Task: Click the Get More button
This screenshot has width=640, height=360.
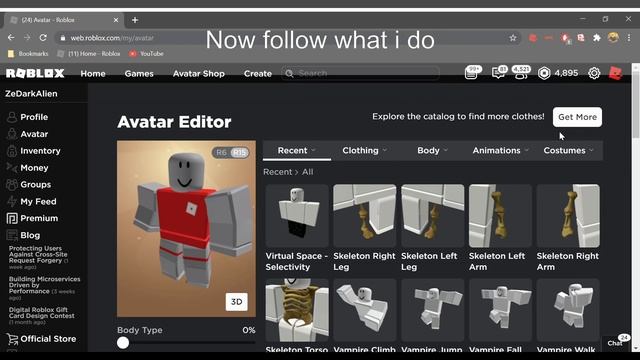Action: (577, 117)
